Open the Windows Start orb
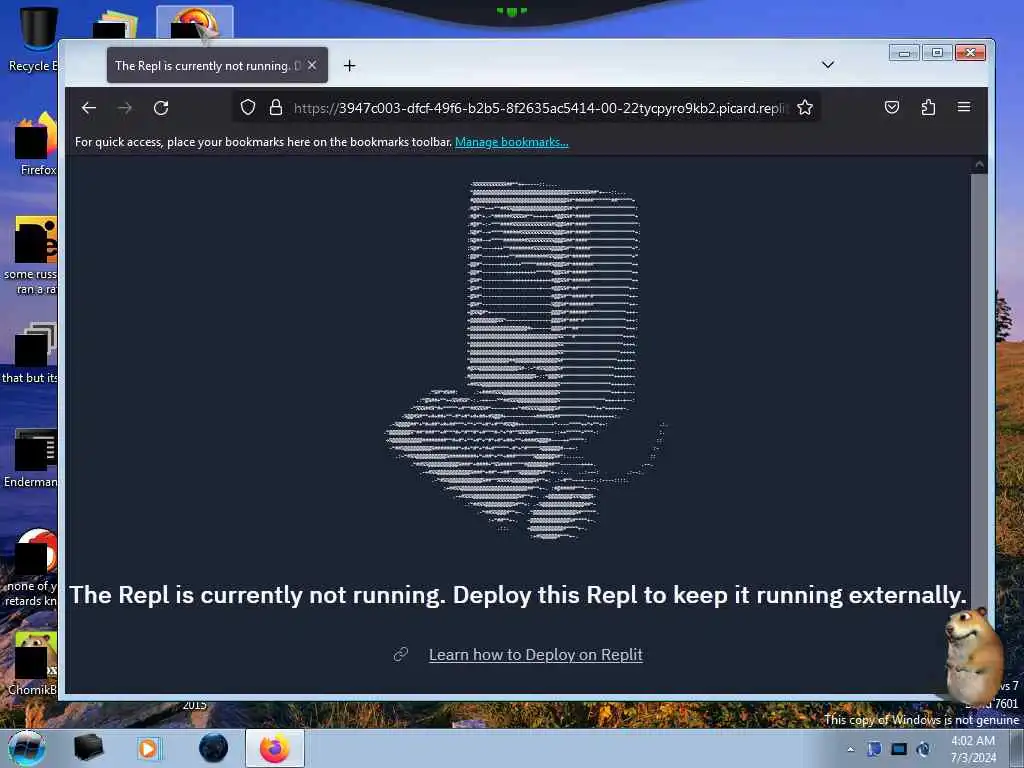This screenshot has height=768, width=1024. [27, 748]
